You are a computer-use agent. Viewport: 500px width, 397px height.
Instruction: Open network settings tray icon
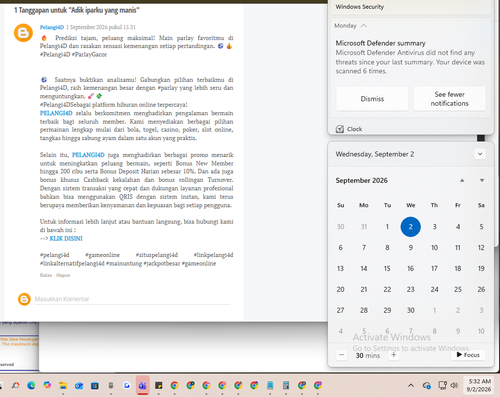442,386
